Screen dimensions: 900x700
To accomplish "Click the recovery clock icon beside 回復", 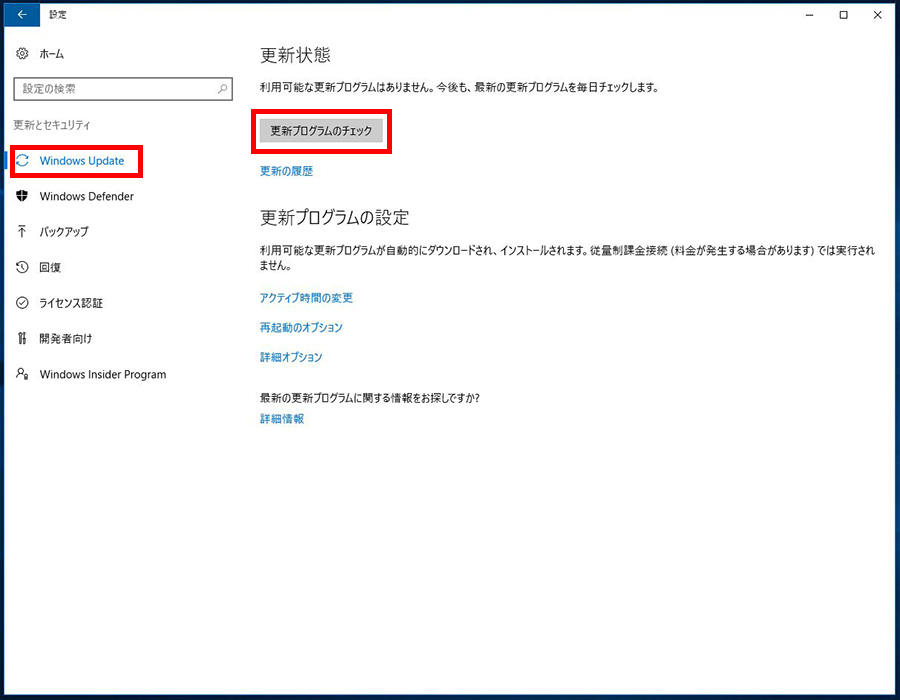I will pos(22,267).
